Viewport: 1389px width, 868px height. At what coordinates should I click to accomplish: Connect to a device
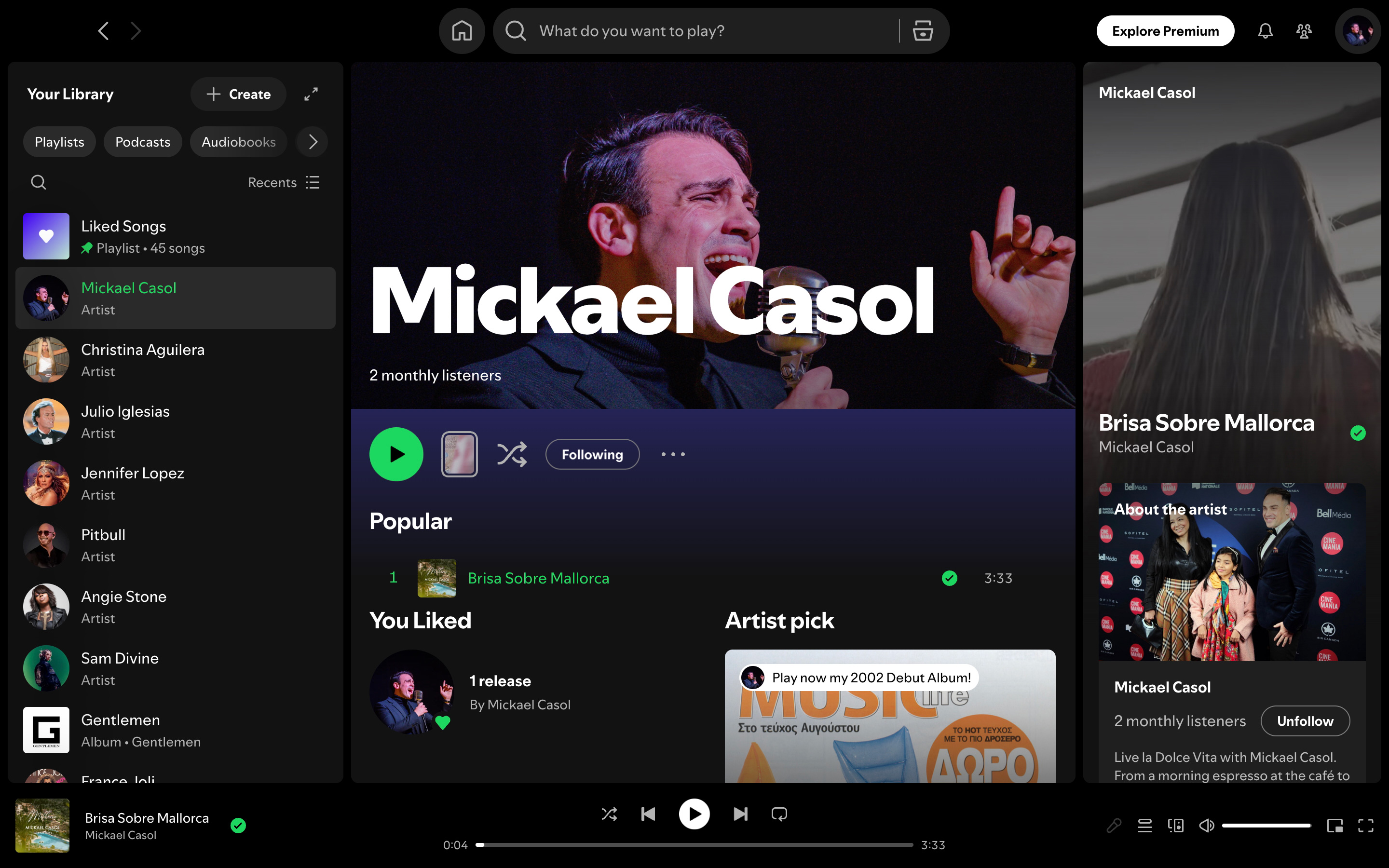coord(1175,826)
